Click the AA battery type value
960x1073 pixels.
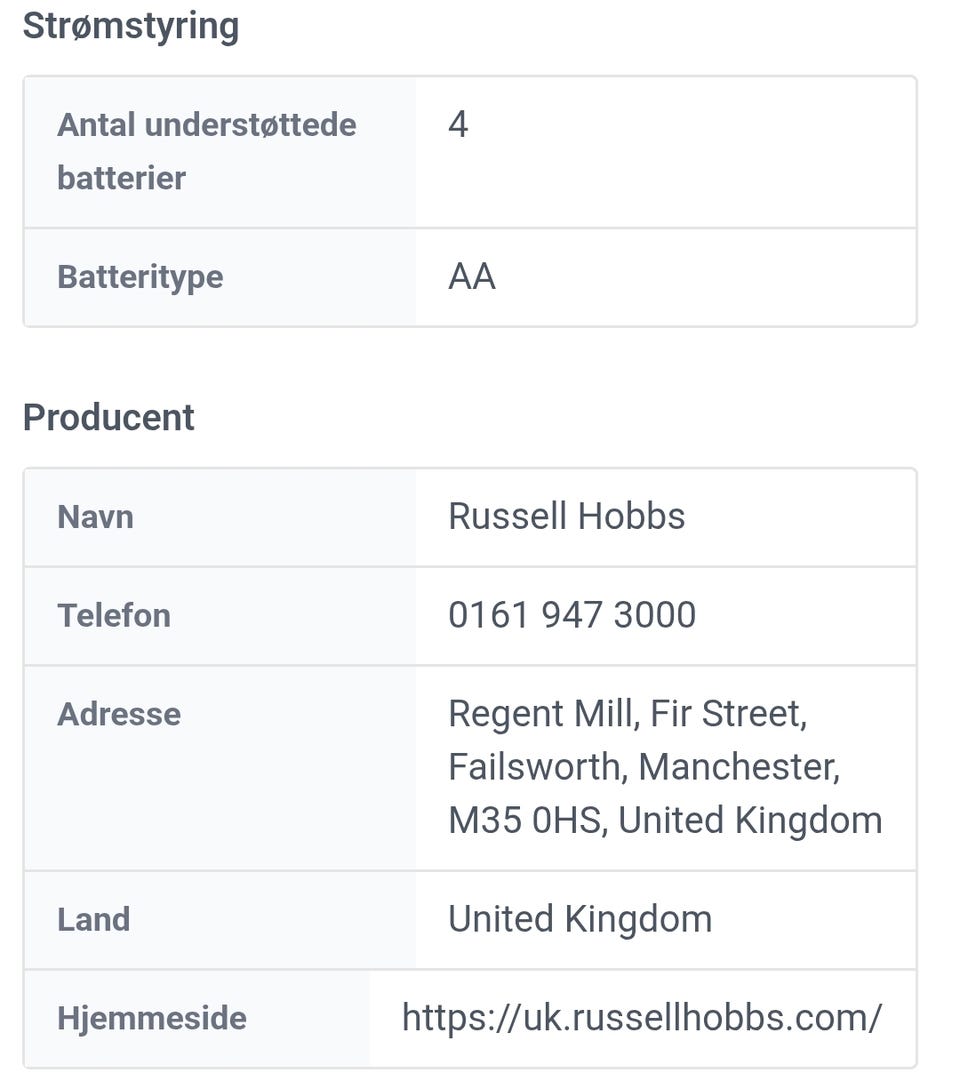[472, 277]
